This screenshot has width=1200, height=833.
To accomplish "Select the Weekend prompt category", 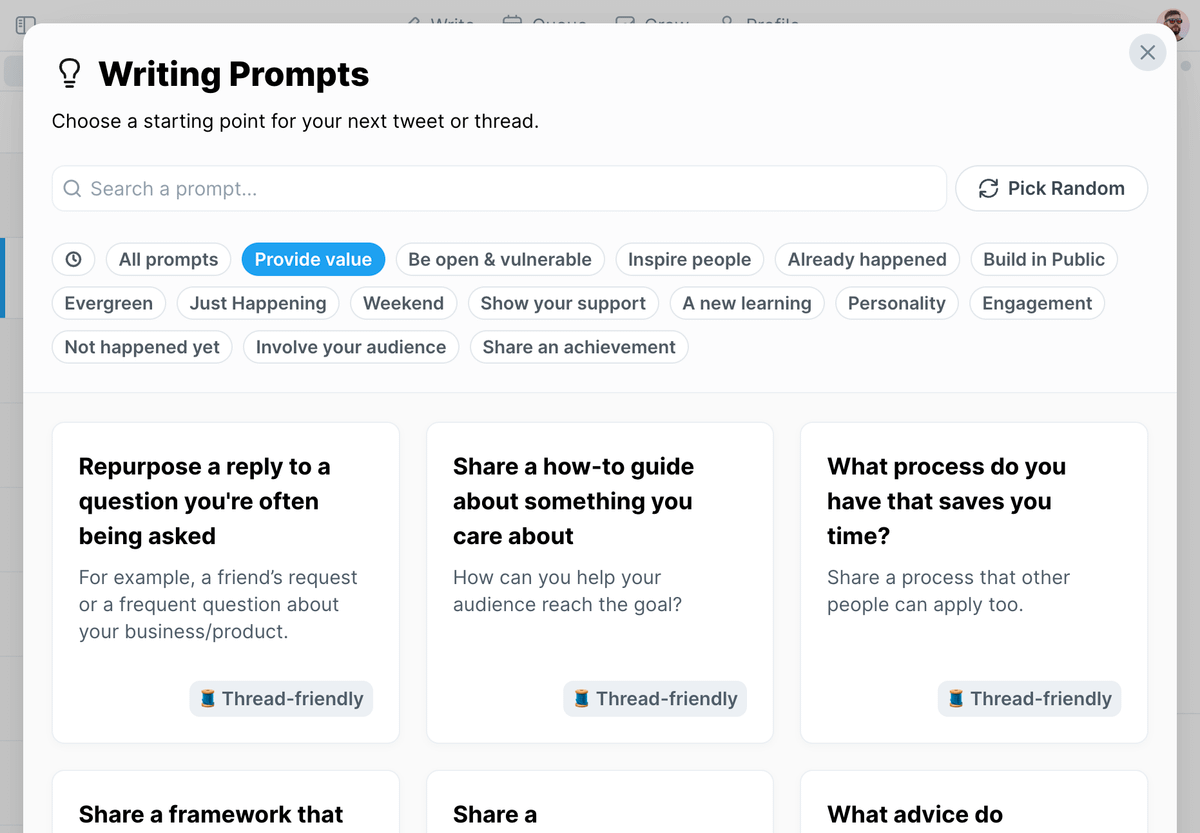I will (404, 303).
